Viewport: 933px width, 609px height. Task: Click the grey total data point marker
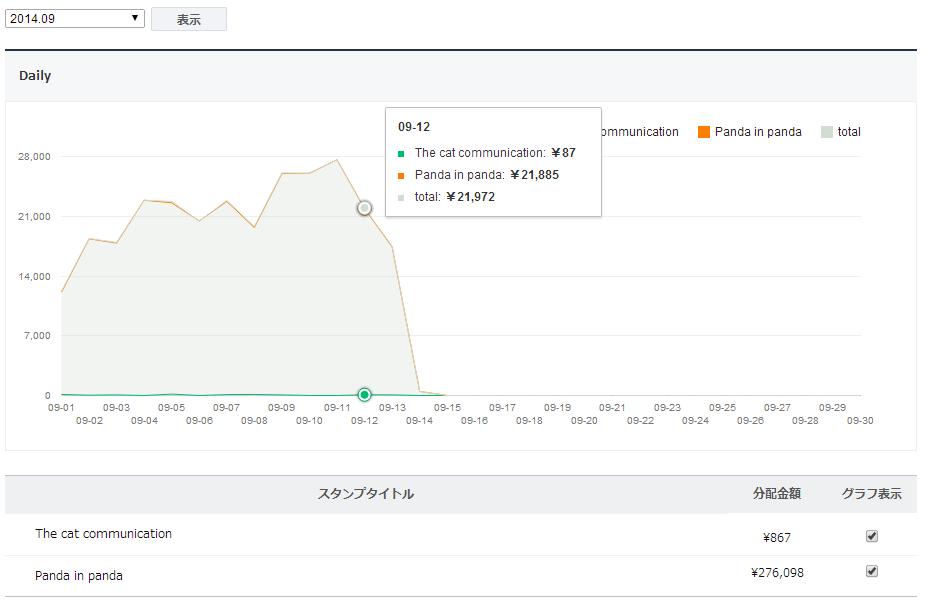click(x=365, y=208)
